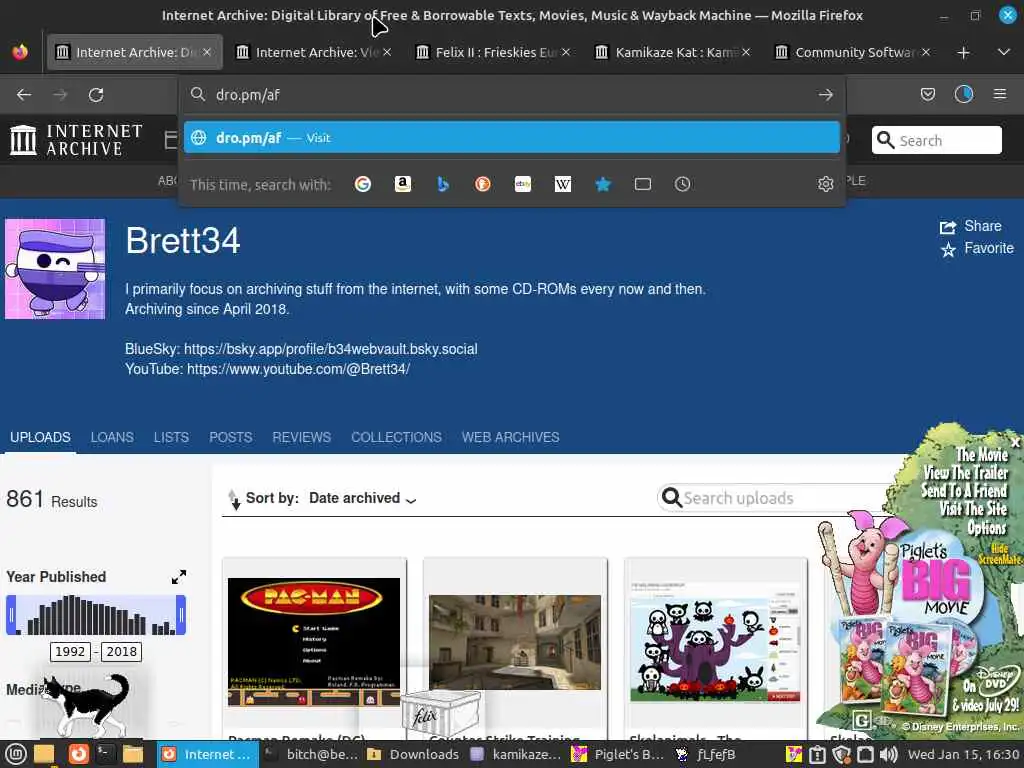
Task: Select the POSTS tab
Action: tap(231, 437)
